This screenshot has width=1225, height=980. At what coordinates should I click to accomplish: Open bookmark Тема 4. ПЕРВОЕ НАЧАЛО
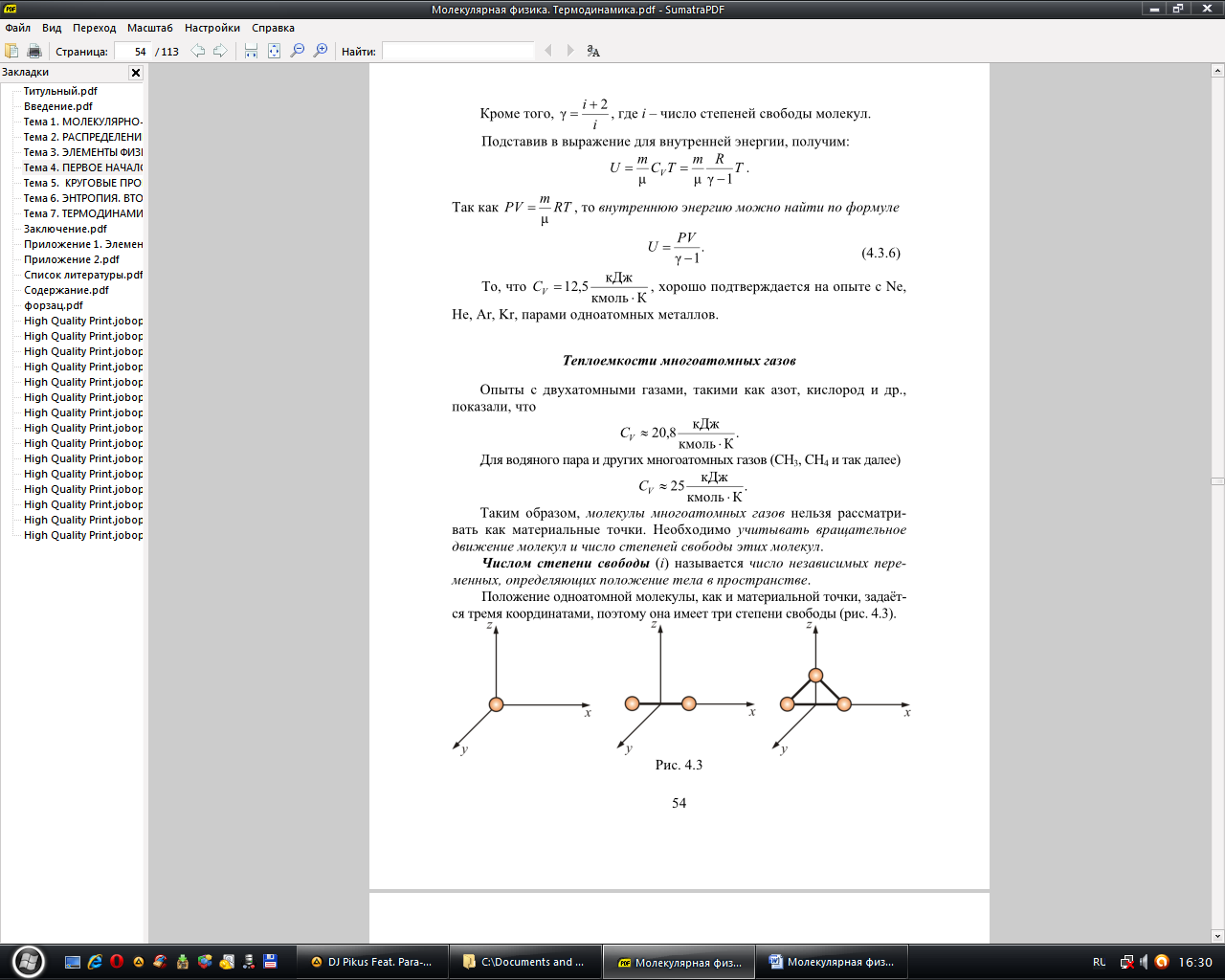(83, 167)
